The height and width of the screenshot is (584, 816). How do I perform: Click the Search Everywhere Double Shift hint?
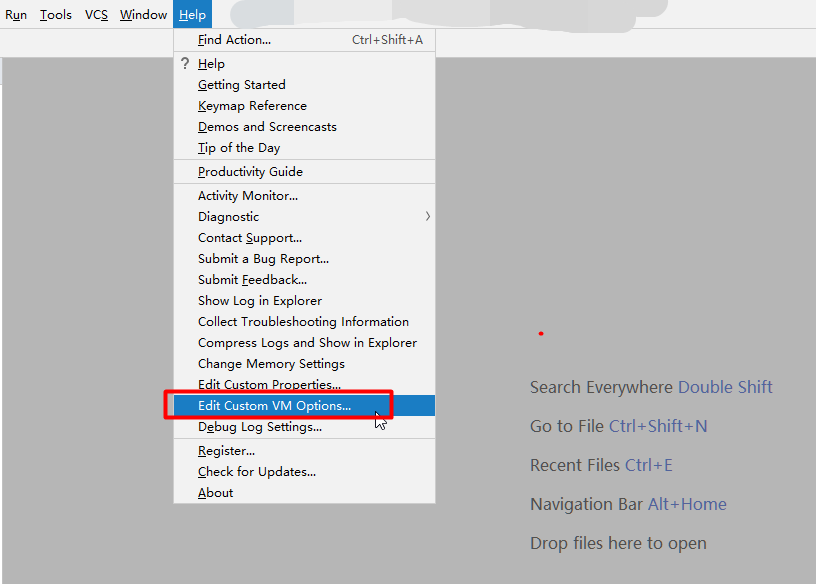[651, 387]
